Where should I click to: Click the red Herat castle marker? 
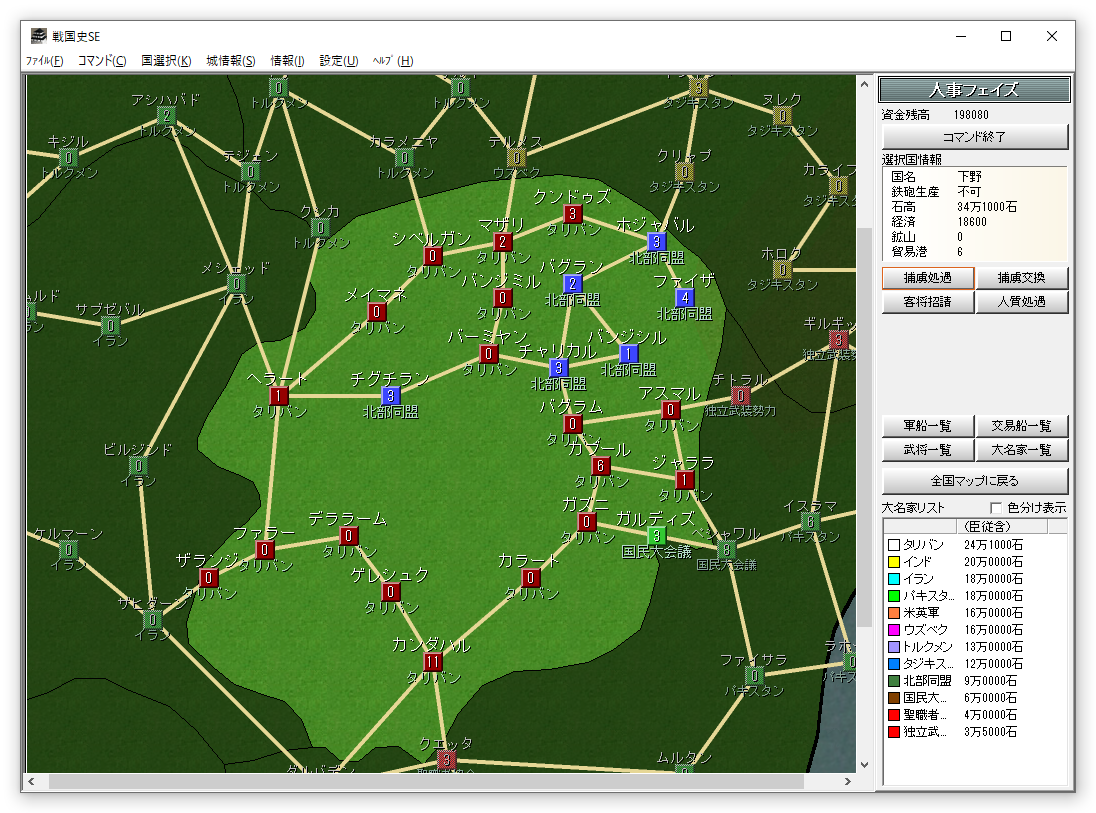tap(279, 397)
